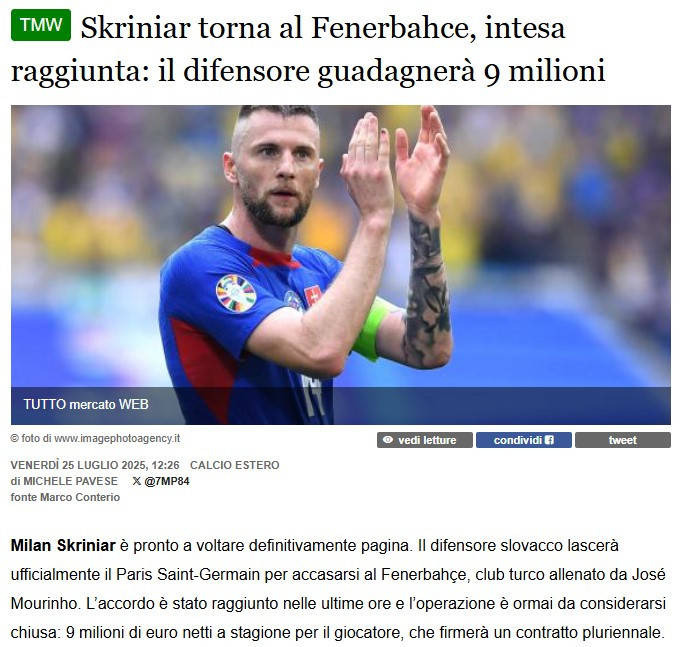Post the article with the tweet button
Image resolution: width=686 pixels, height=647 pixels.
(623, 440)
